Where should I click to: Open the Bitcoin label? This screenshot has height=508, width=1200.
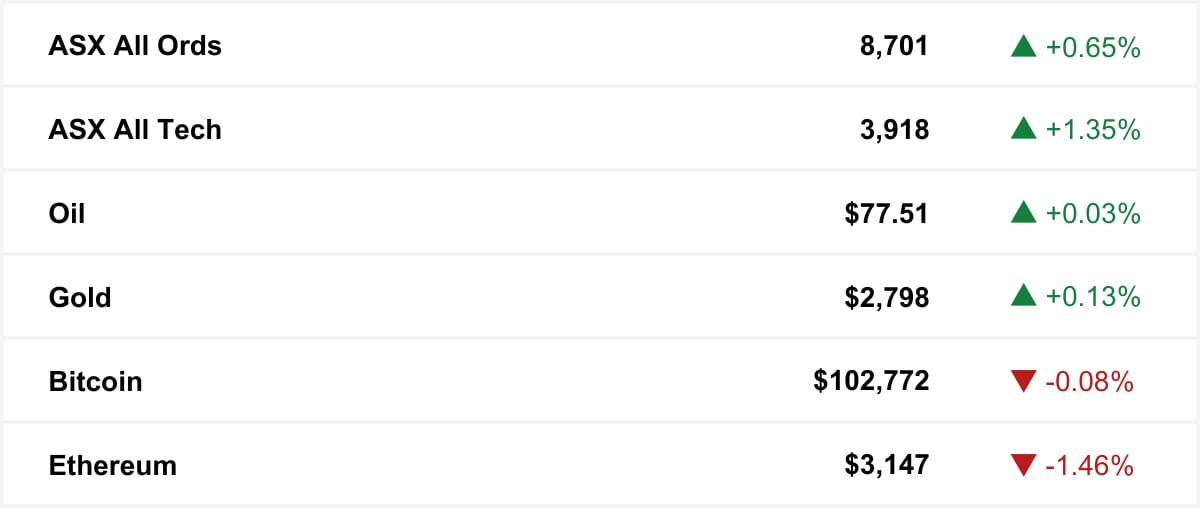(95, 382)
